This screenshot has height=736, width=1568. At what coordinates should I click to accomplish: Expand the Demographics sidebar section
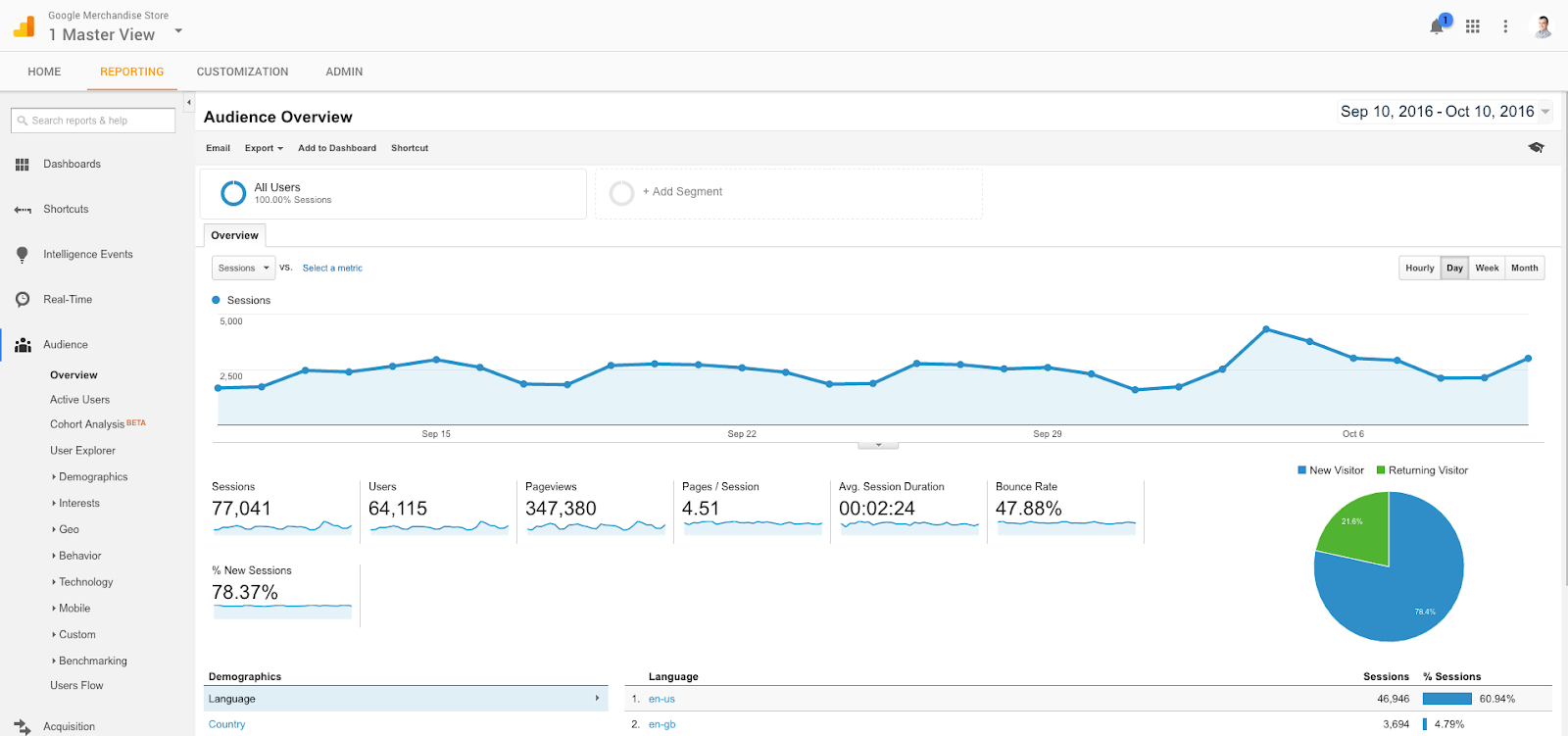[x=92, y=477]
